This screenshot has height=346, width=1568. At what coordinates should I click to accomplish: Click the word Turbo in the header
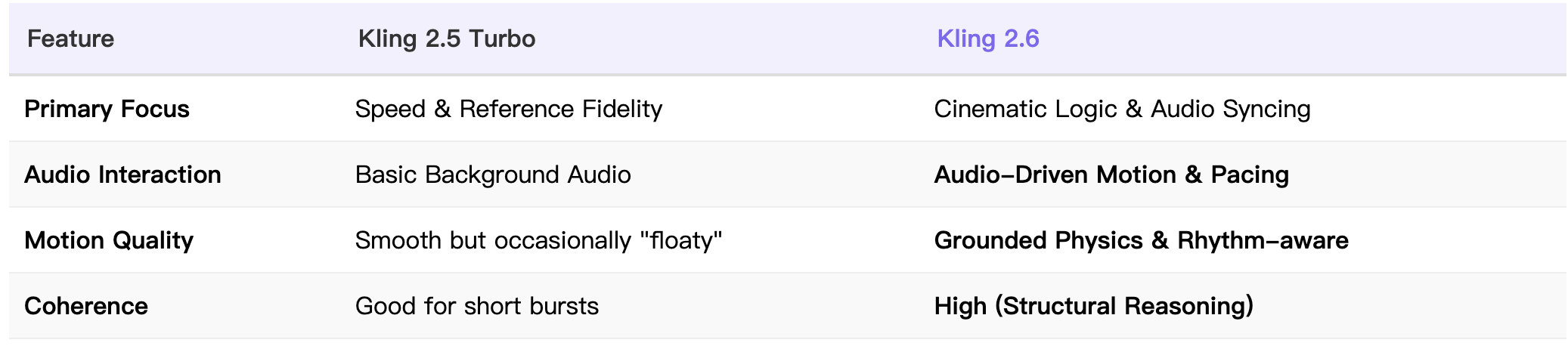pos(501,39)
